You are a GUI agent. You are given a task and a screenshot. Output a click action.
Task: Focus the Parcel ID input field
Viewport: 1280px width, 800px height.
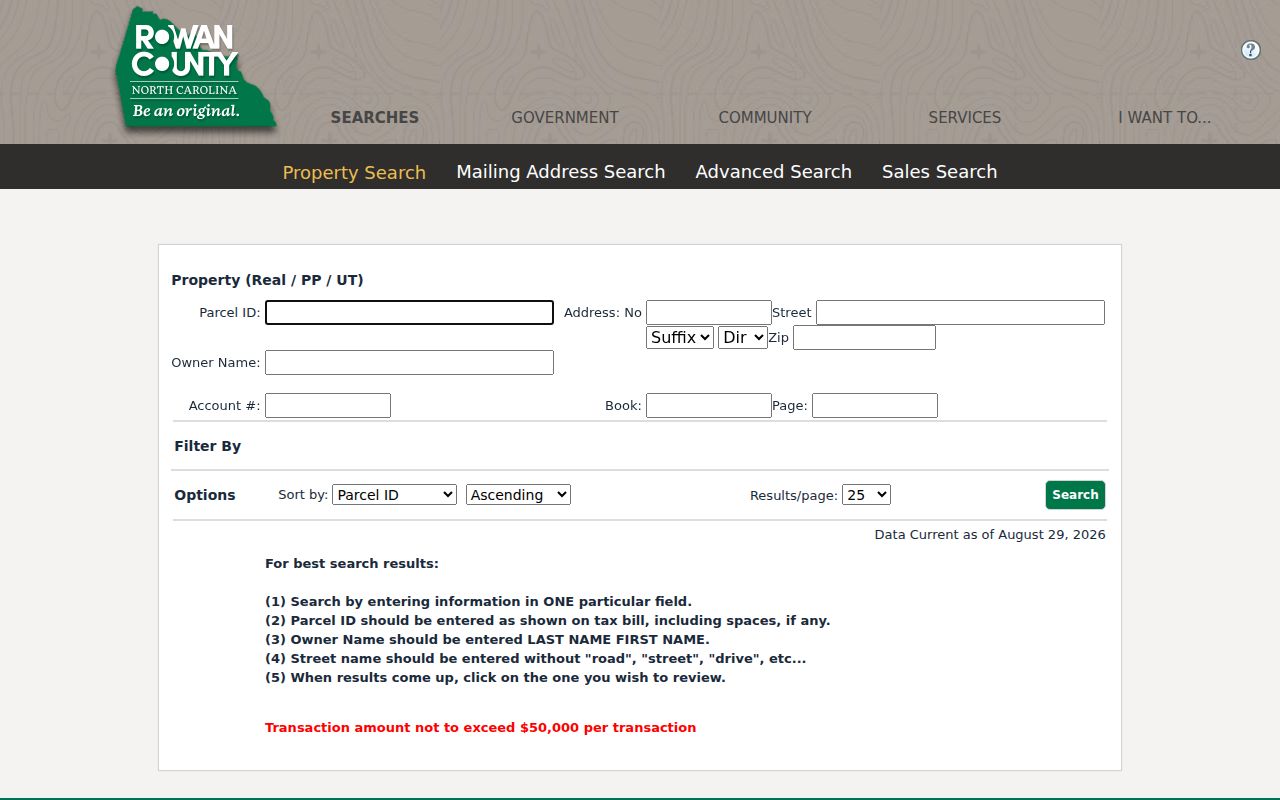click(409, 312)
